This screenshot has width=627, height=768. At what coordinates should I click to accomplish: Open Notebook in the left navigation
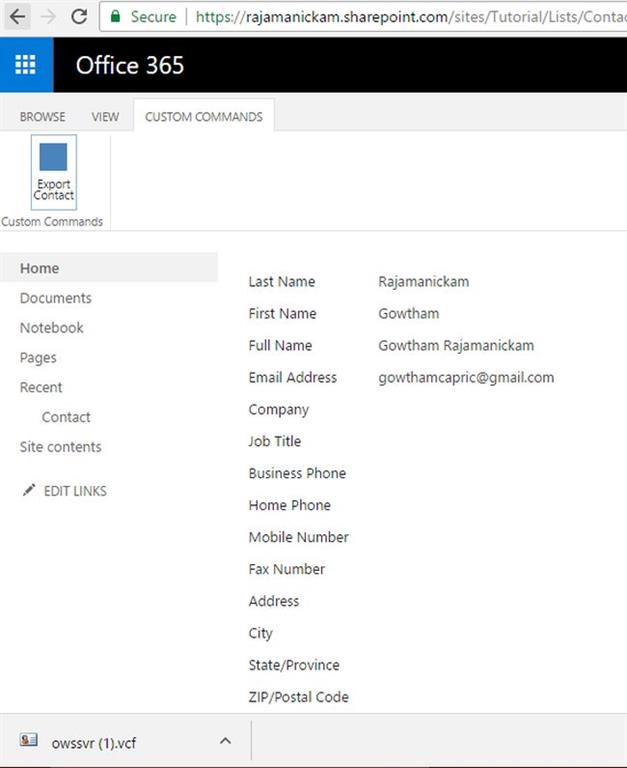51,328
